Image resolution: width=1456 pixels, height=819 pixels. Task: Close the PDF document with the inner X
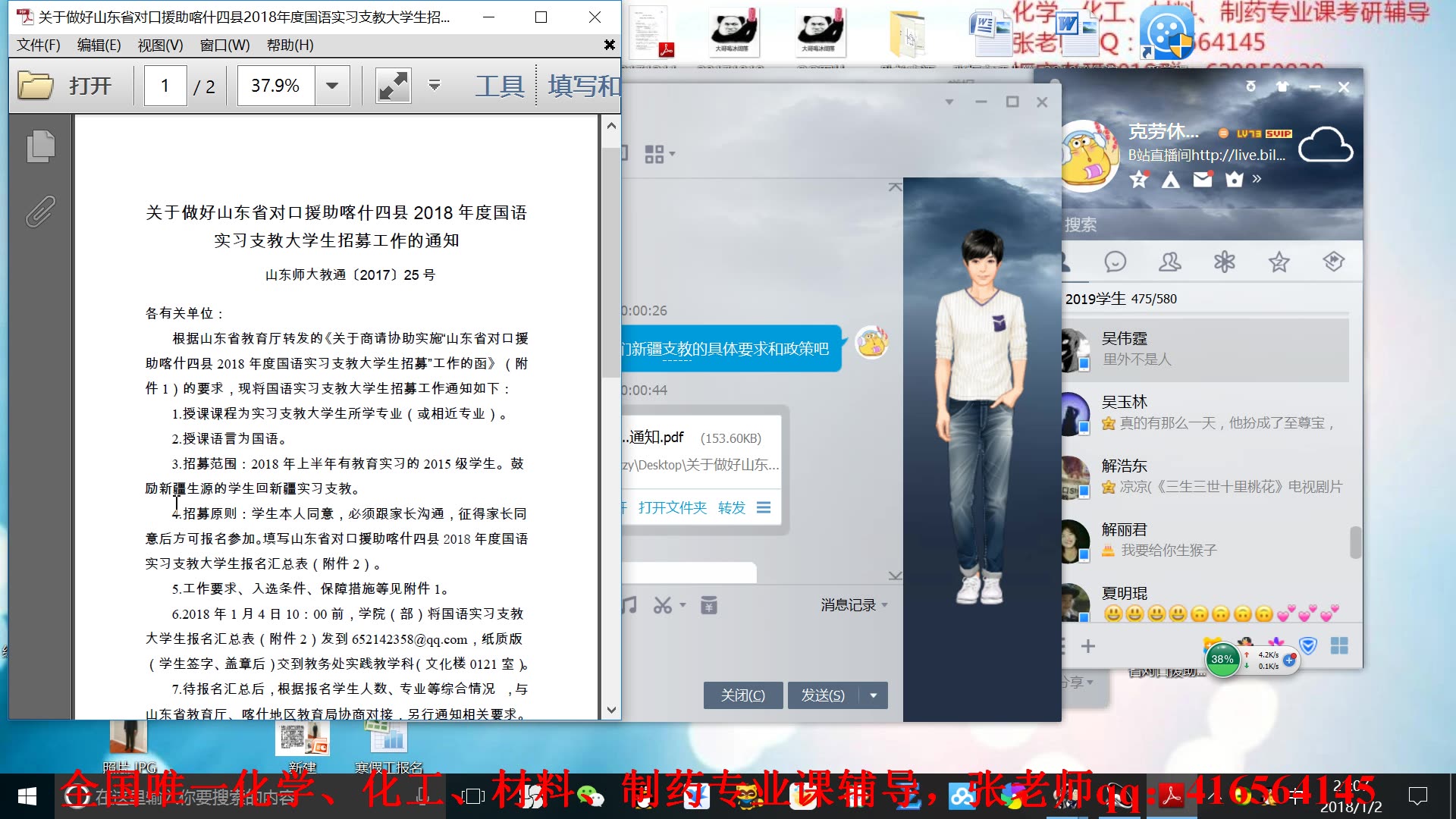coord(609,45)
